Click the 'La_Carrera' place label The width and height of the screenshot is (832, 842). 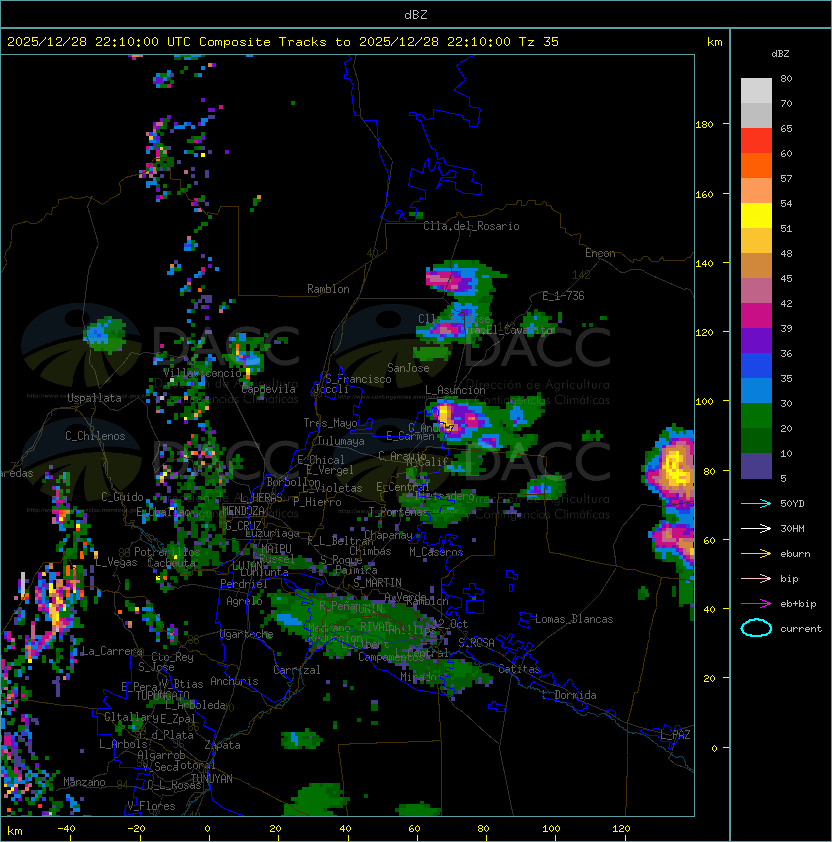pos(112,651)
